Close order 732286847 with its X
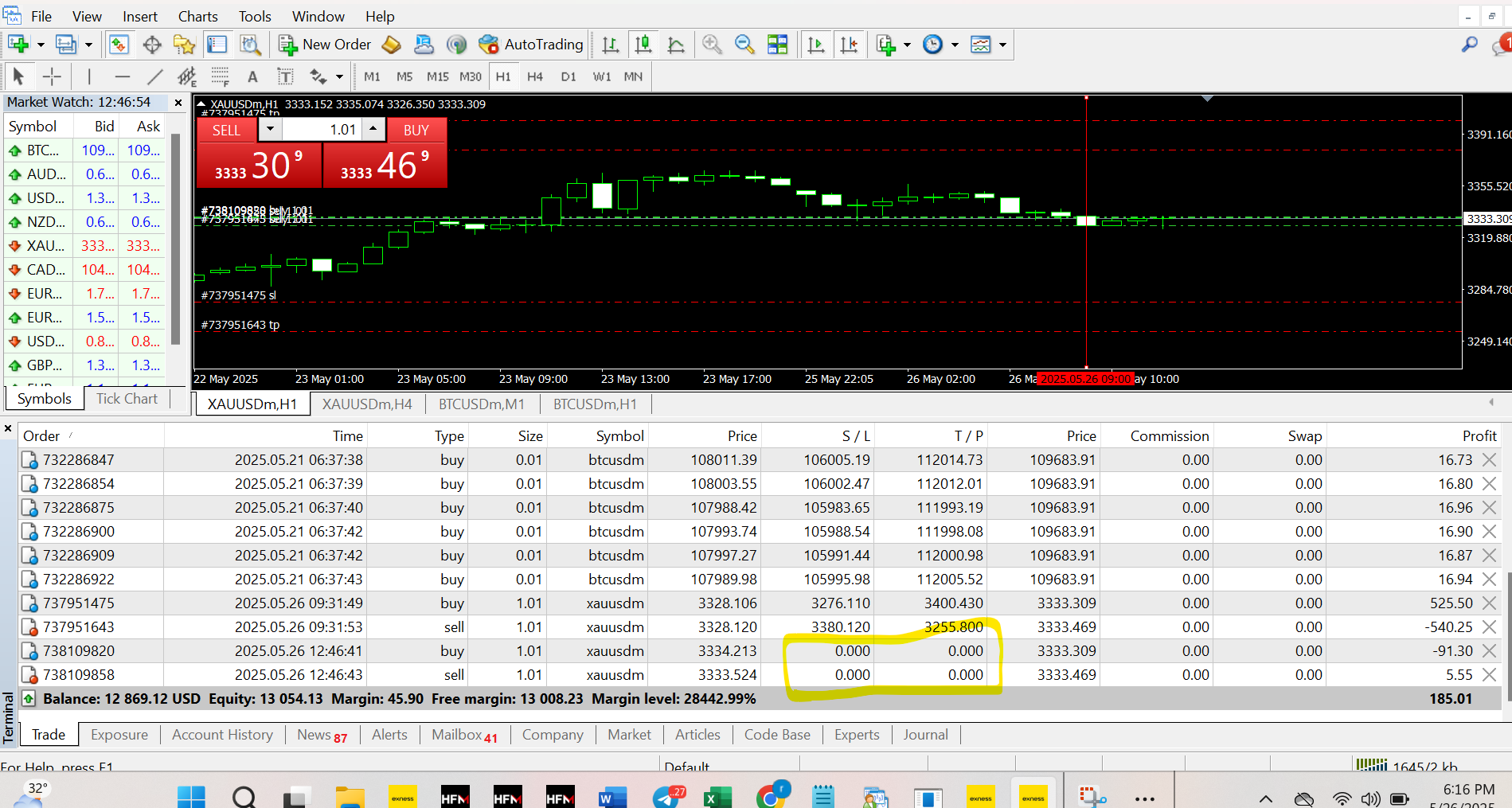The image size is (1512, 808). click(x=1490, y=459)
